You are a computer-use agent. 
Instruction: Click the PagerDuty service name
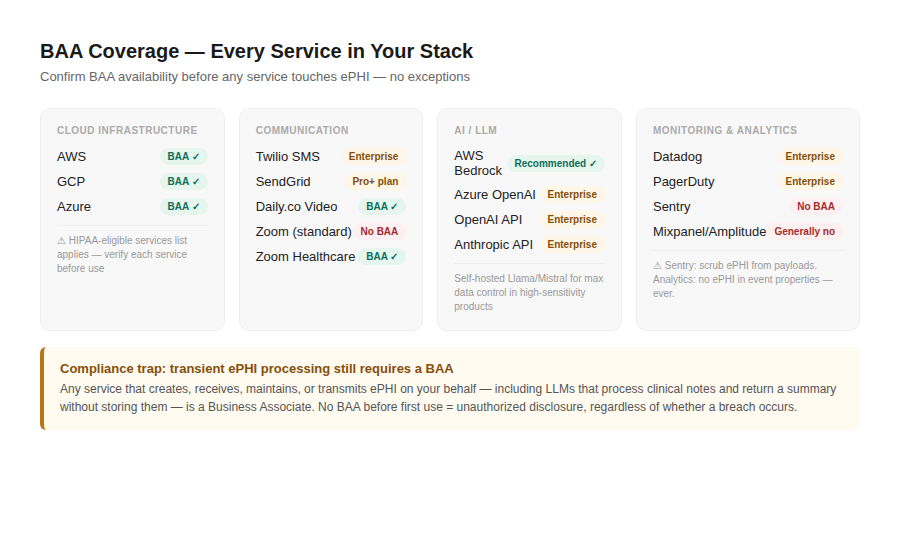[684, 182]
